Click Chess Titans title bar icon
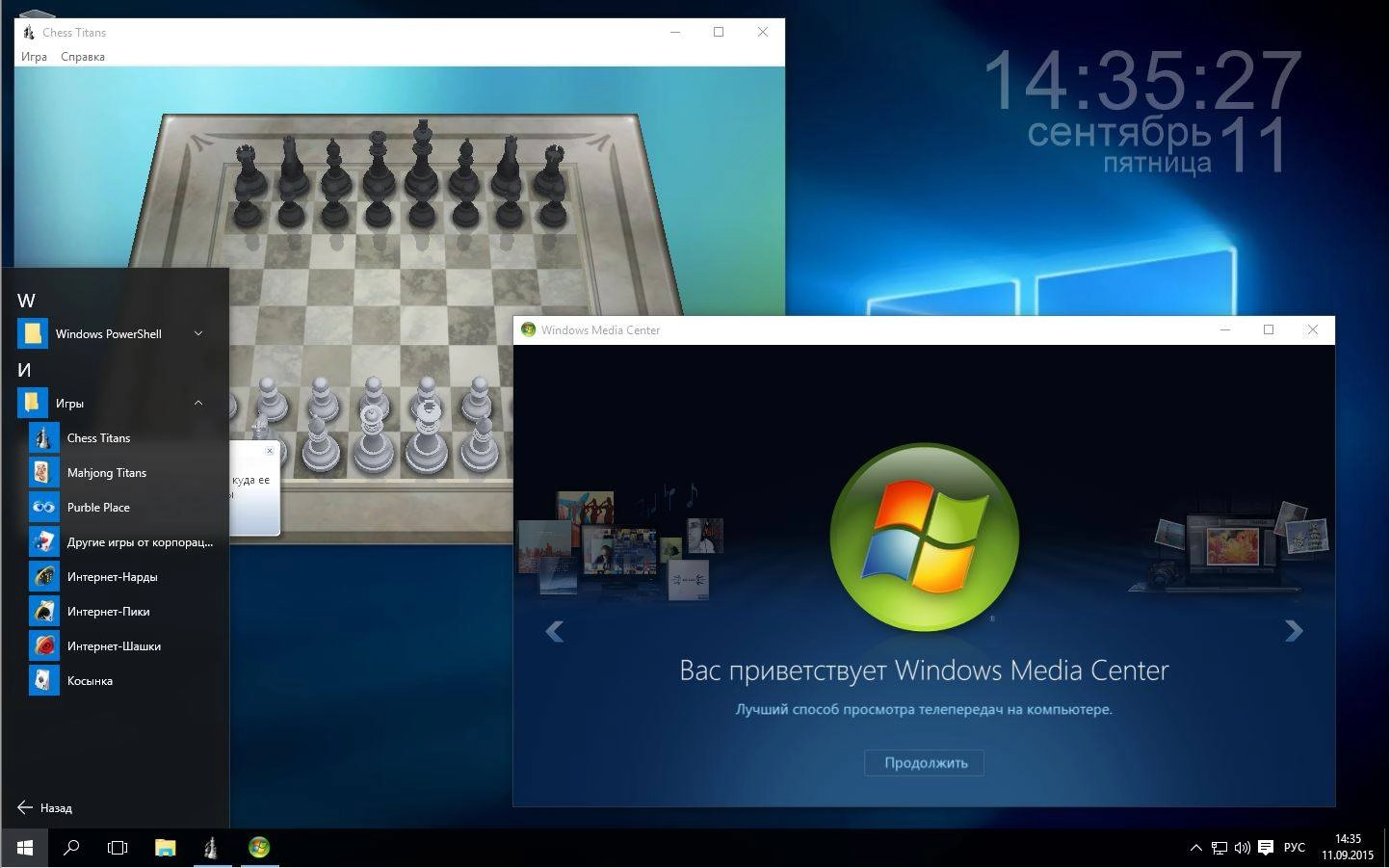 tap(28, 32)
